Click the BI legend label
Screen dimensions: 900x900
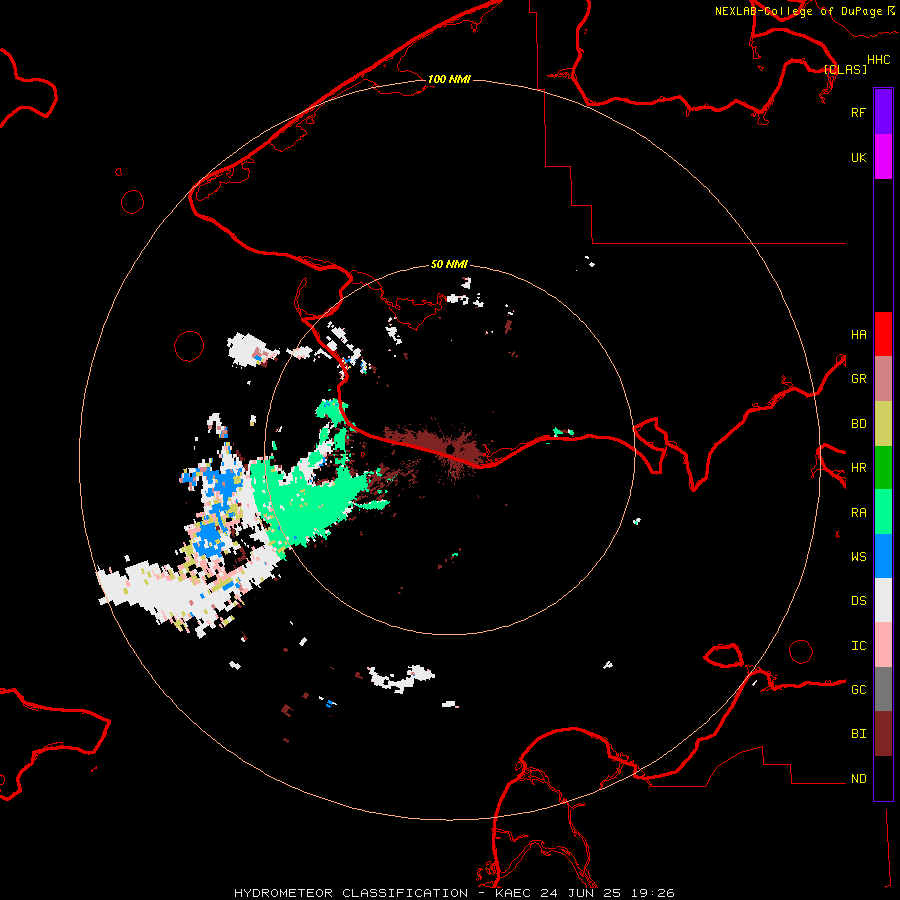858,734
